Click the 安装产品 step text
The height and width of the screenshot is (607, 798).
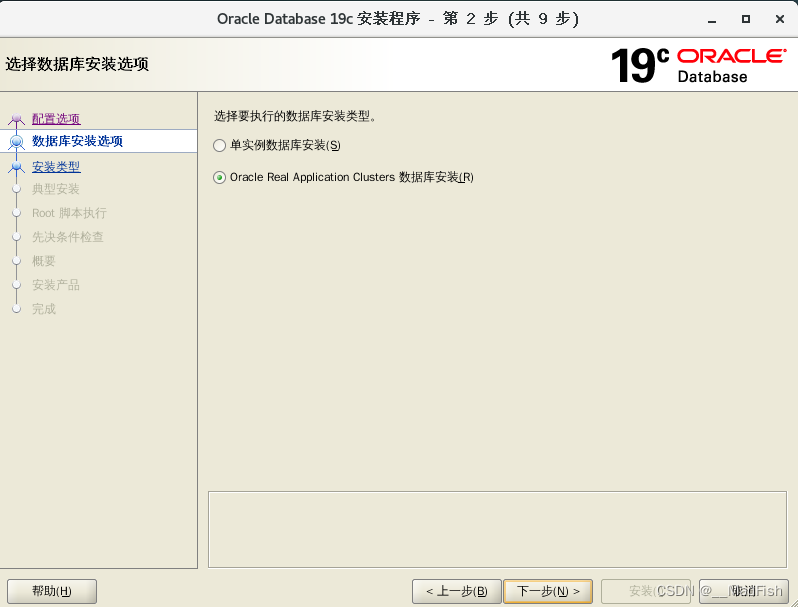pyautogui.click(x=56, y=285)
